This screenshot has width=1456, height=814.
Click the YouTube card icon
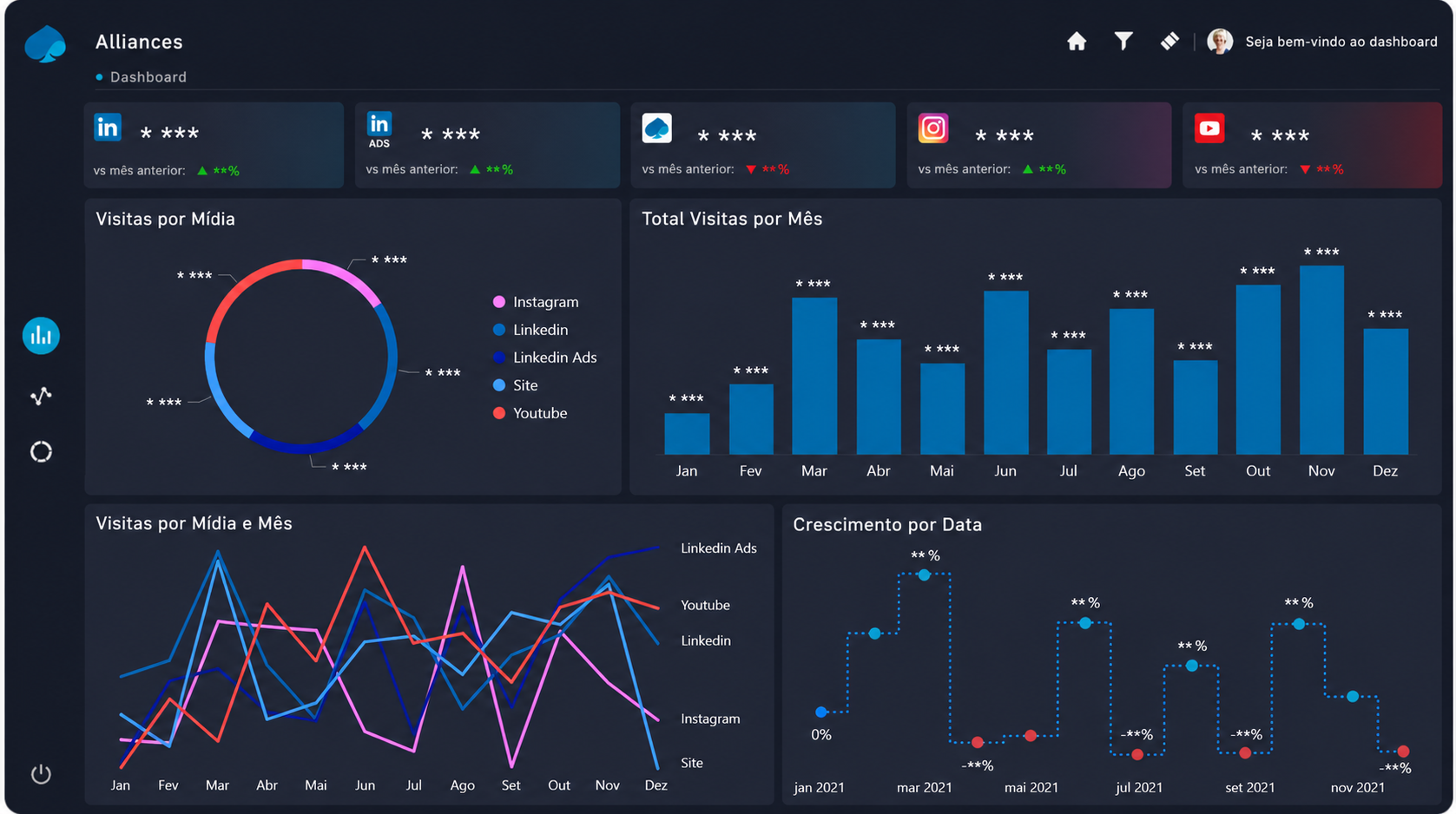tap(1209, 128)
